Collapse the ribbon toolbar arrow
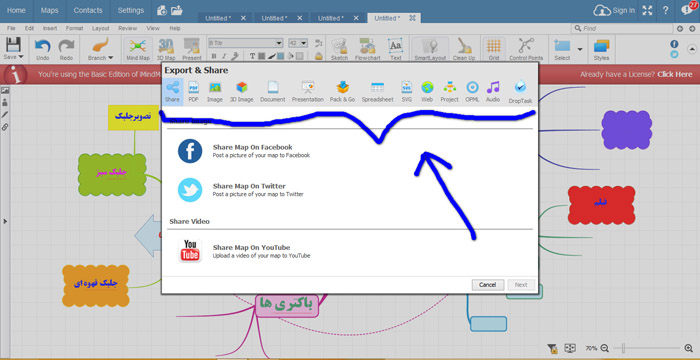The width and height of the screenshot is (700, 360). coord(692,48)
